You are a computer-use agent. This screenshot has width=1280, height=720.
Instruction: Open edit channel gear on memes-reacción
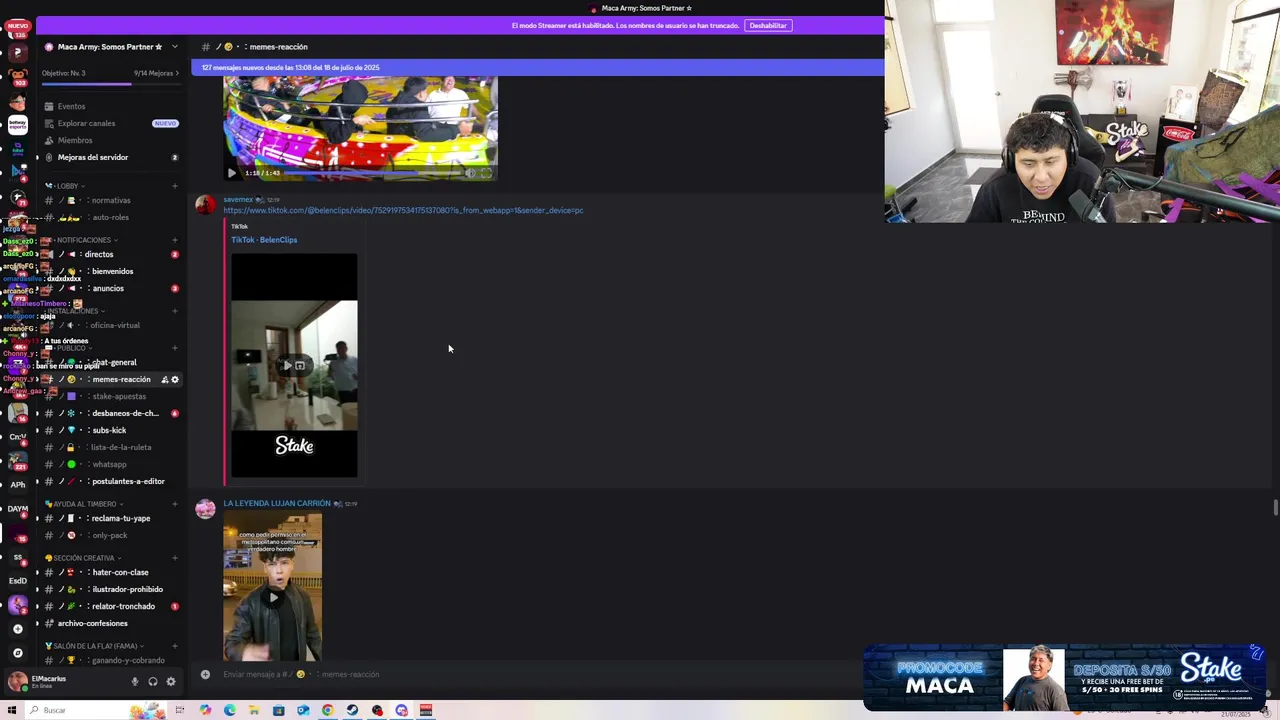pos(175,380)
